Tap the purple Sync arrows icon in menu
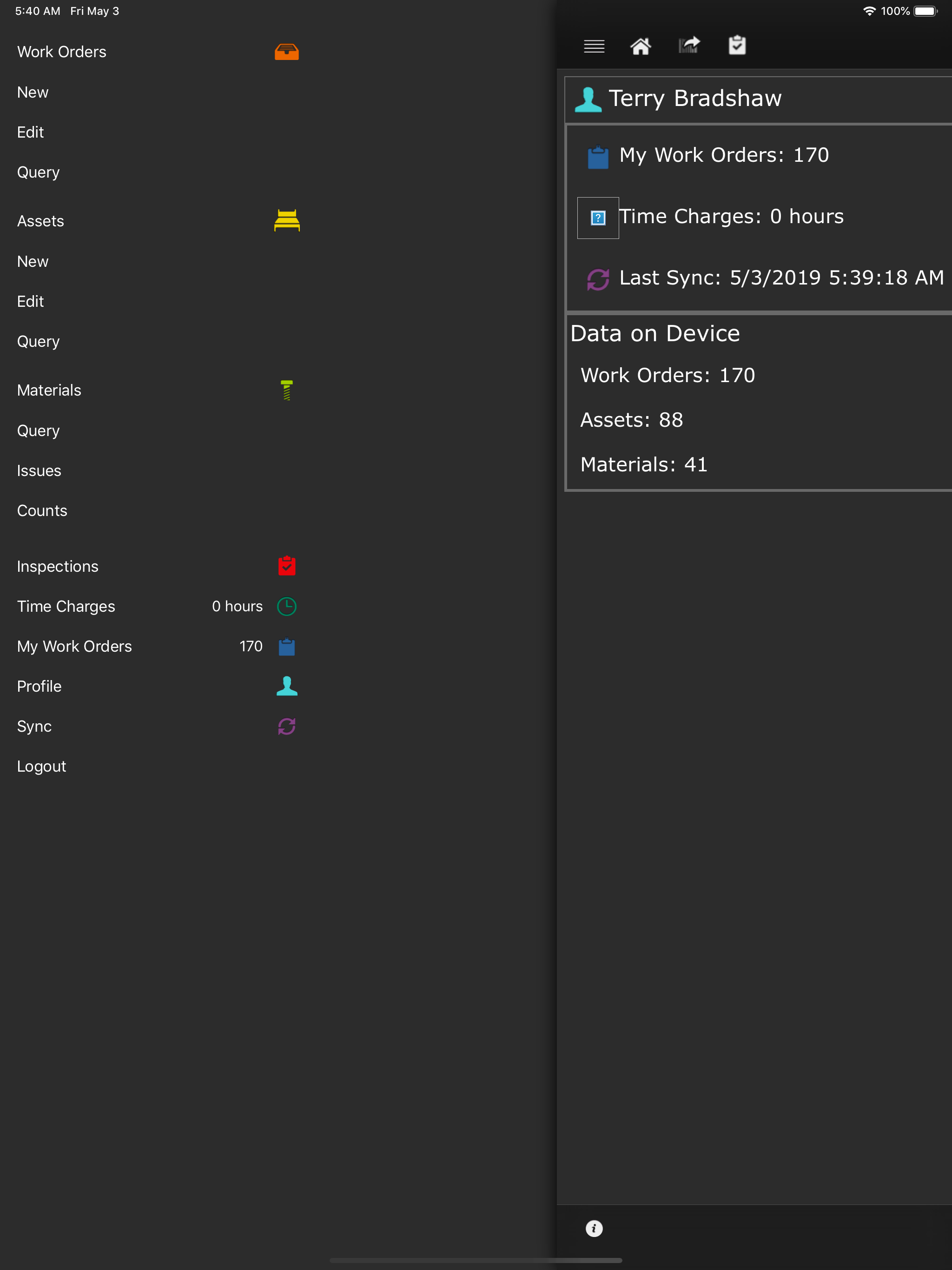 click(286, 726)
